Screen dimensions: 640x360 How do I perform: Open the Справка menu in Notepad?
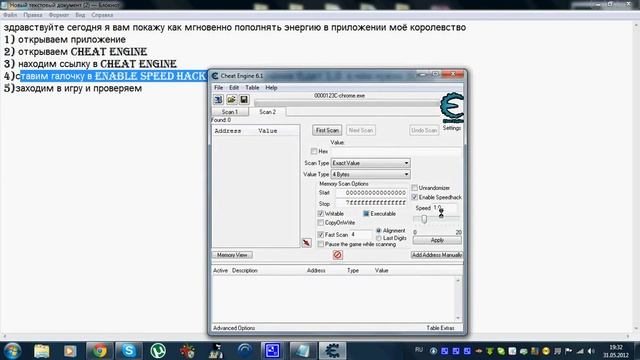[x=102, y=15]
